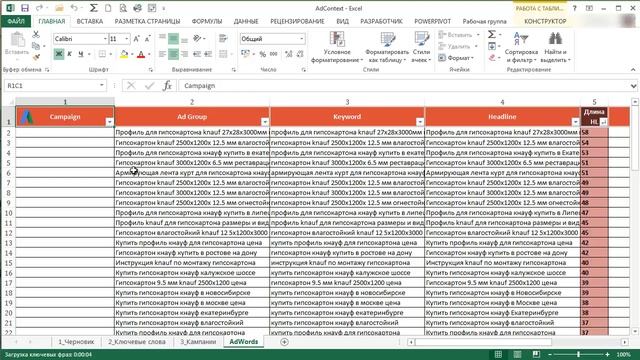
Task: Add a new sheet with plus button
Action: click(x=284, y=342)
